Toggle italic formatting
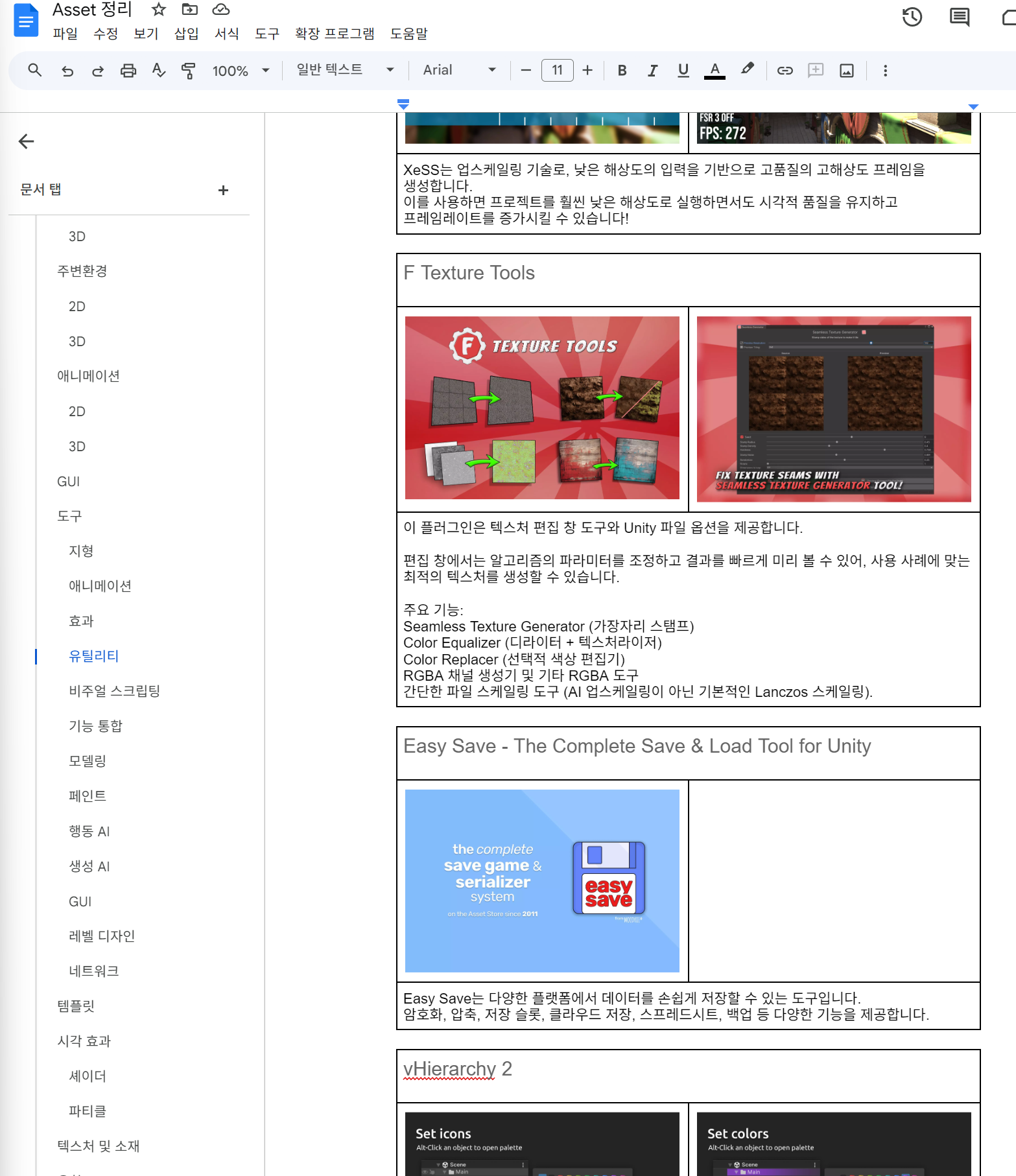Image resolution: width=1016 pixels, height=1176 pixels. pyautogui.click(x=652, y=71)
